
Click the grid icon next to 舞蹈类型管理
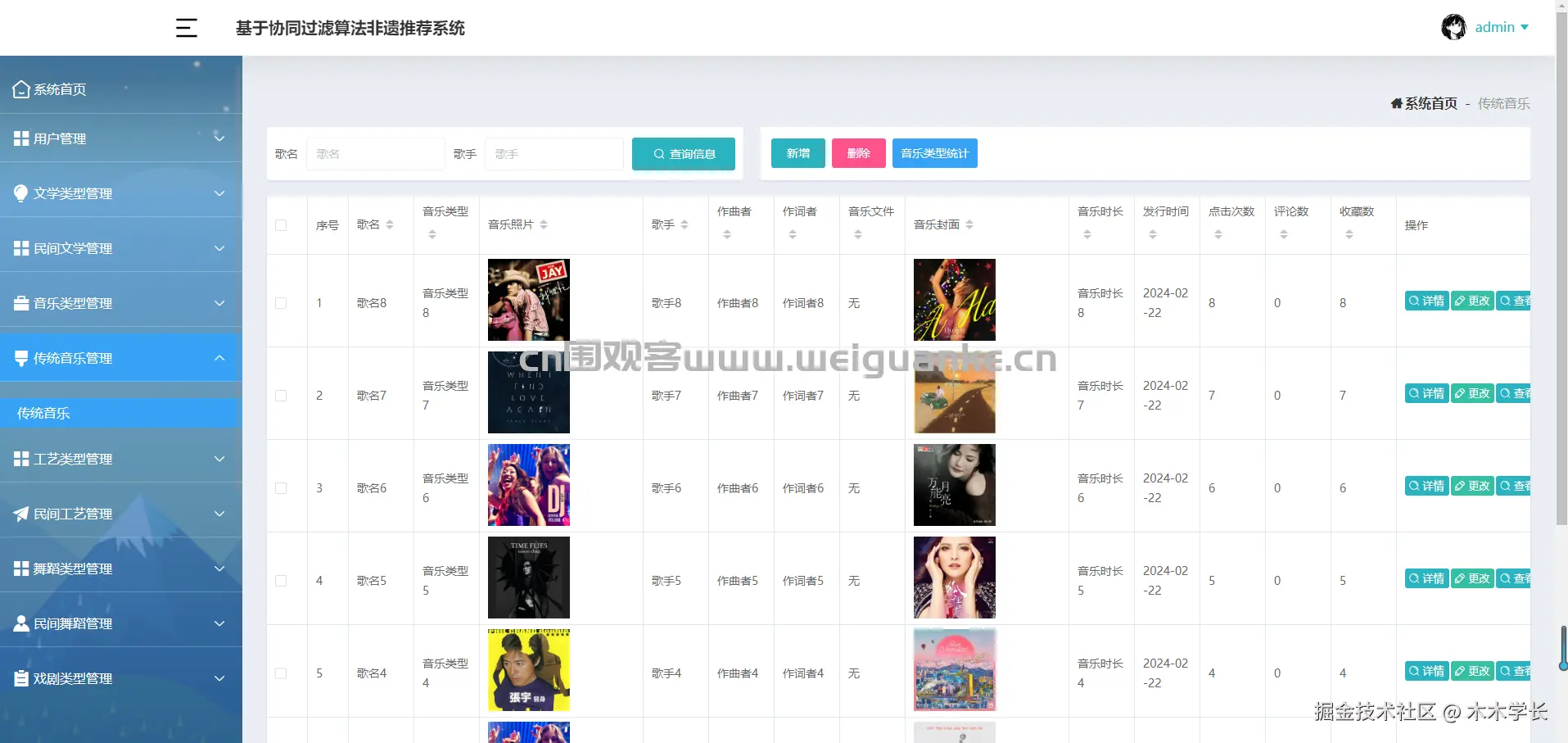[21, 569]
